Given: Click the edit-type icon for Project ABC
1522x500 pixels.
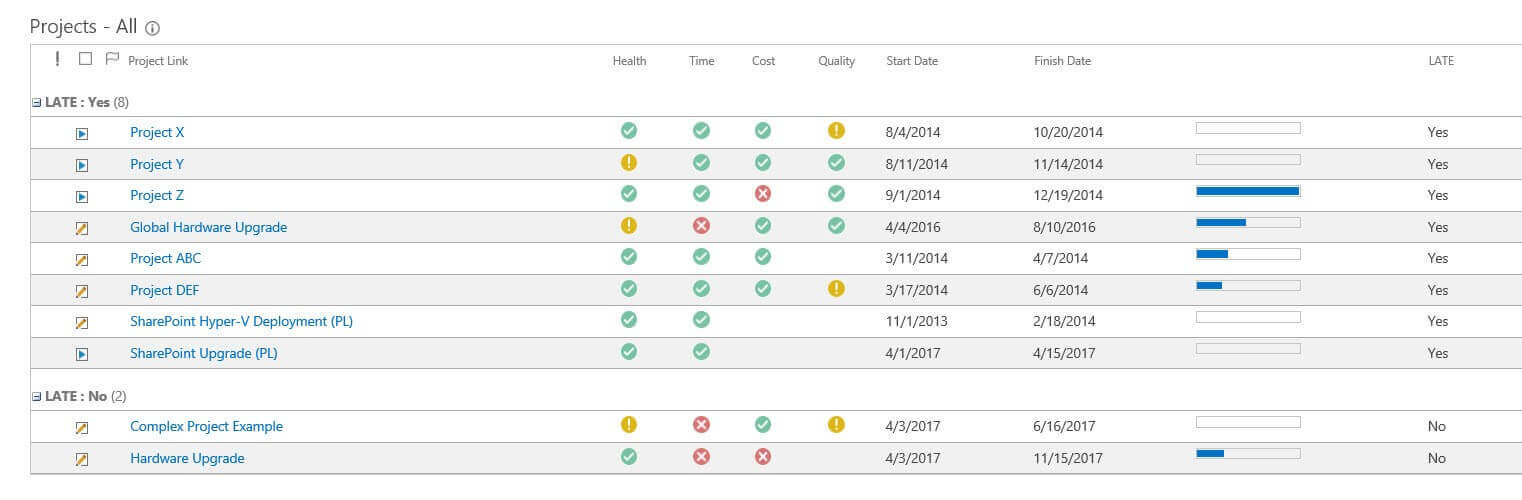Looking at the screenshot, I should [82, 259].
